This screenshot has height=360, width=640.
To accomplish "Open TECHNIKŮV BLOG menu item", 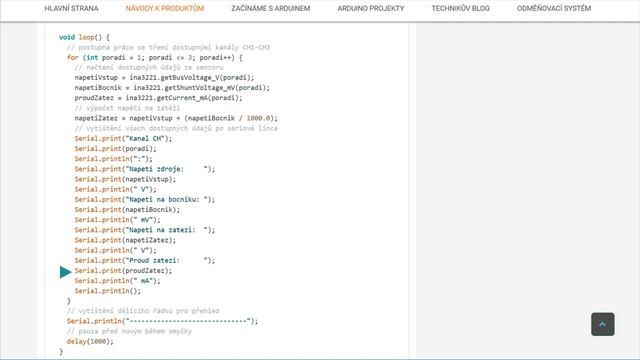I will click(x=460, y=8).
